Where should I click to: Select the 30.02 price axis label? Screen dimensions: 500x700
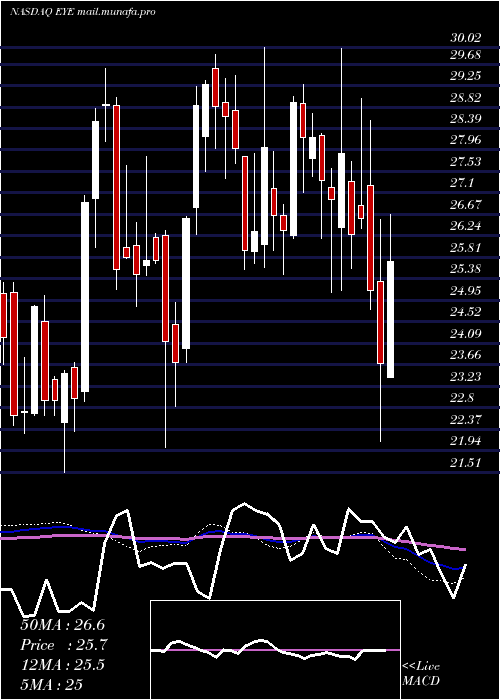[466, 38]
